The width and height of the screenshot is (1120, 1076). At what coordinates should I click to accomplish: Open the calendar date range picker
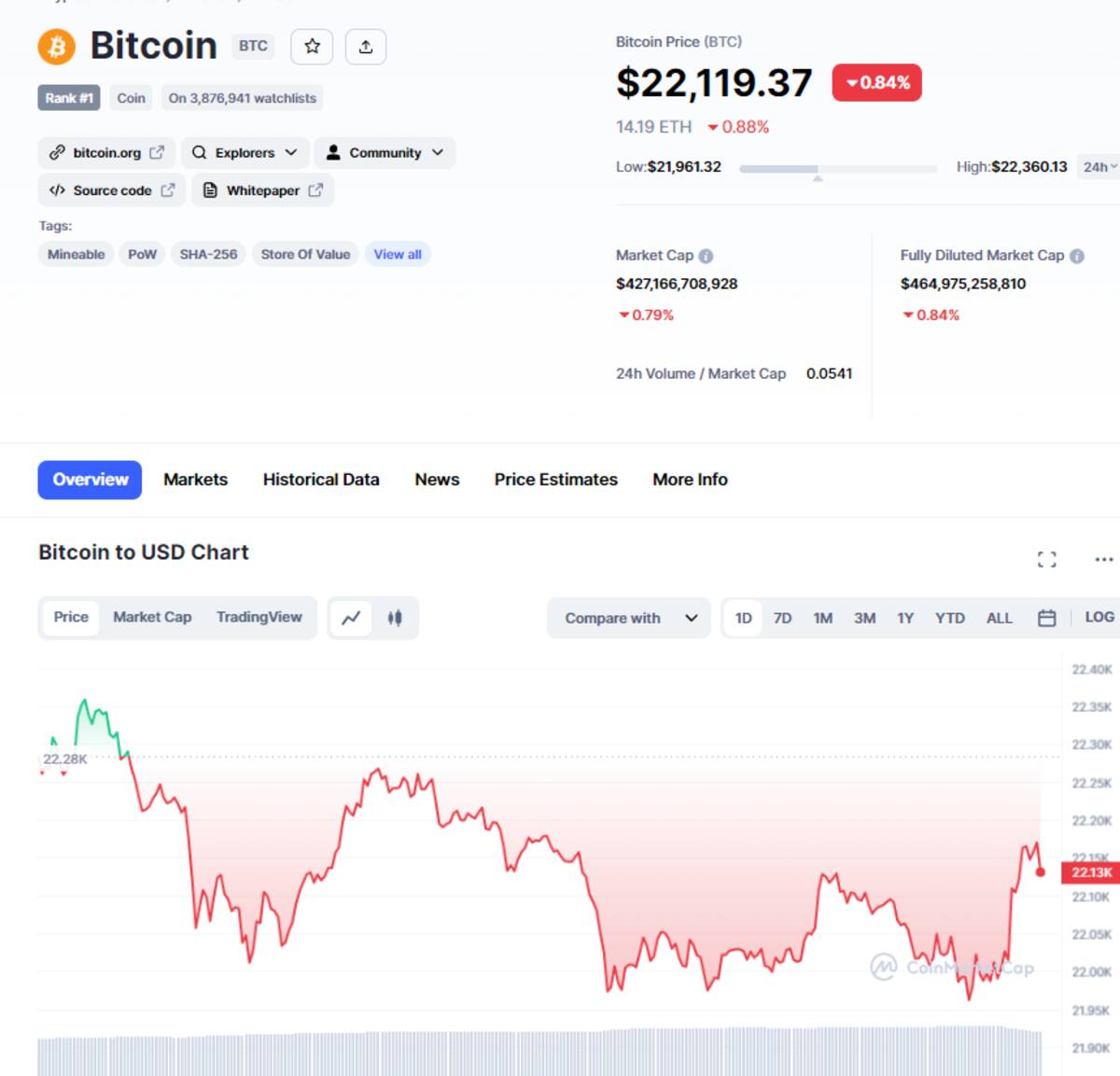(1047, 618)
